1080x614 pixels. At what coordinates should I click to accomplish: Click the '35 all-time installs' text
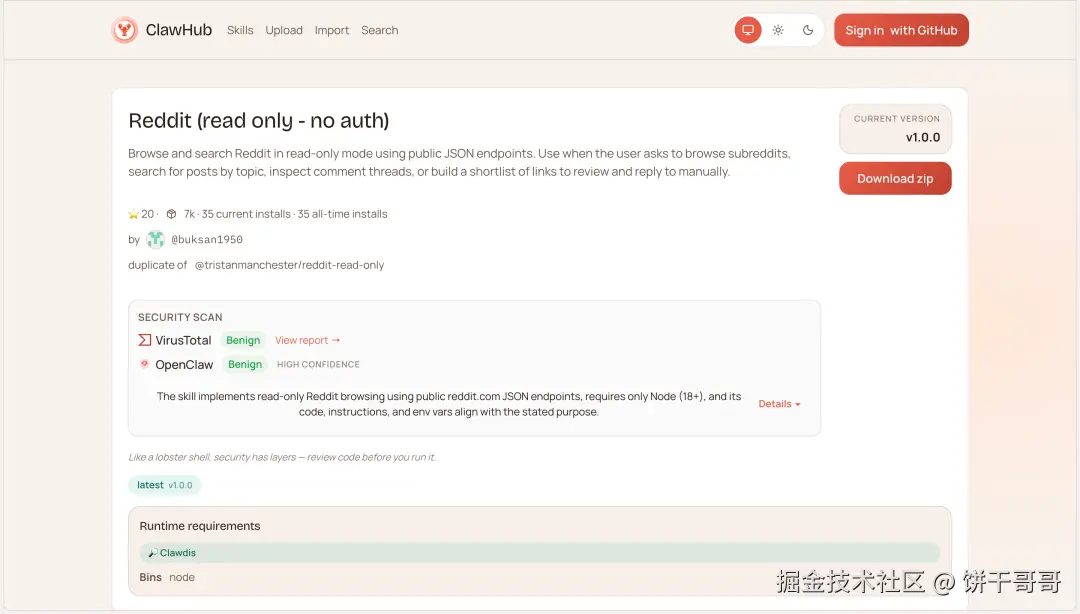coord(342,214)
